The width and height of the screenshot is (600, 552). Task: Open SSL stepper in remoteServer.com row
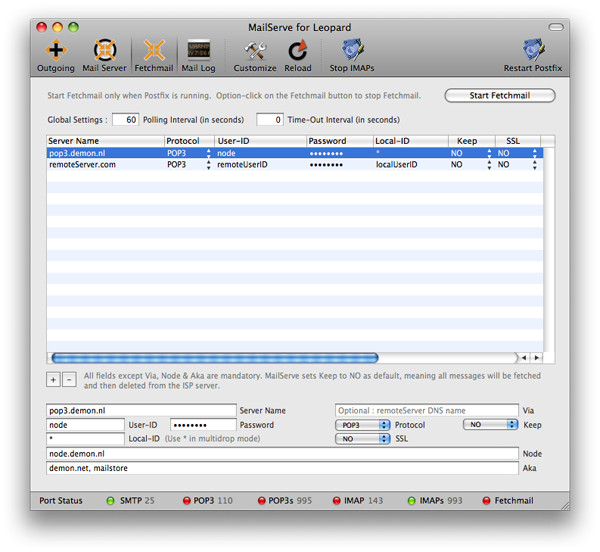tap(535, 165)
